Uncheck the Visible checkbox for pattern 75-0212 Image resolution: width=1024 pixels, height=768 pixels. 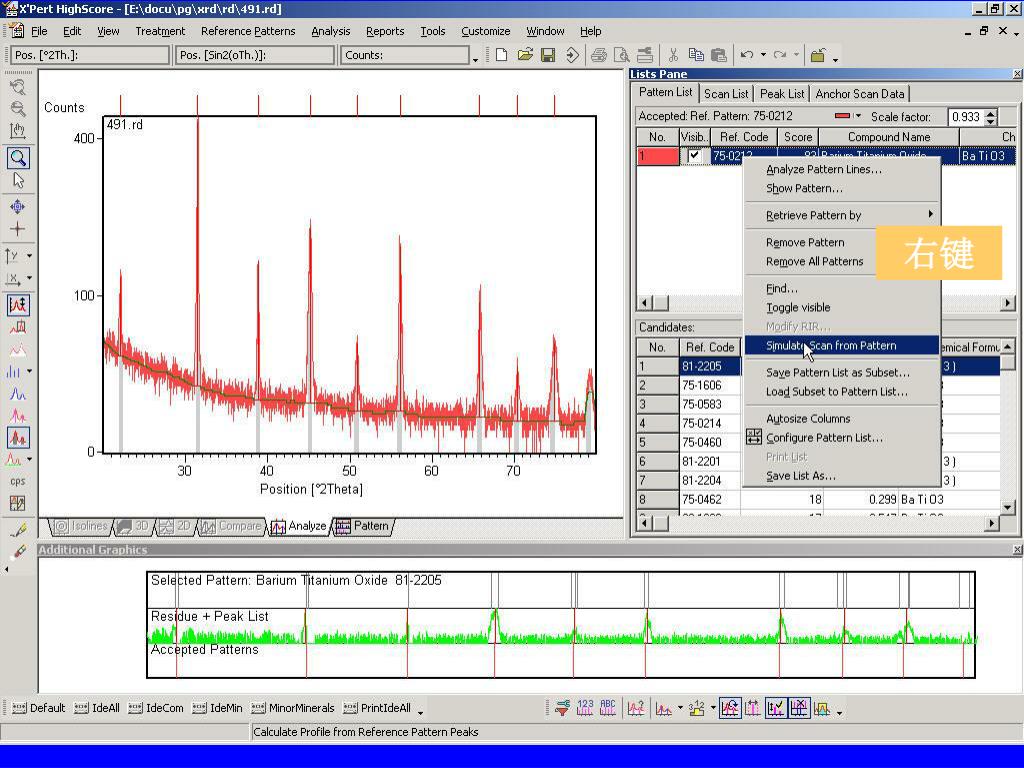694,155
